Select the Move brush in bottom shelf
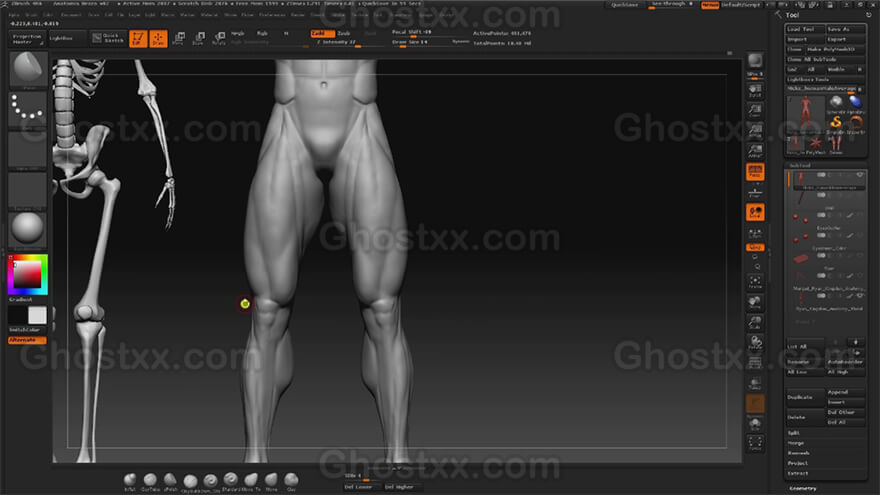This screenshot has height=495, width=880. 271,481
